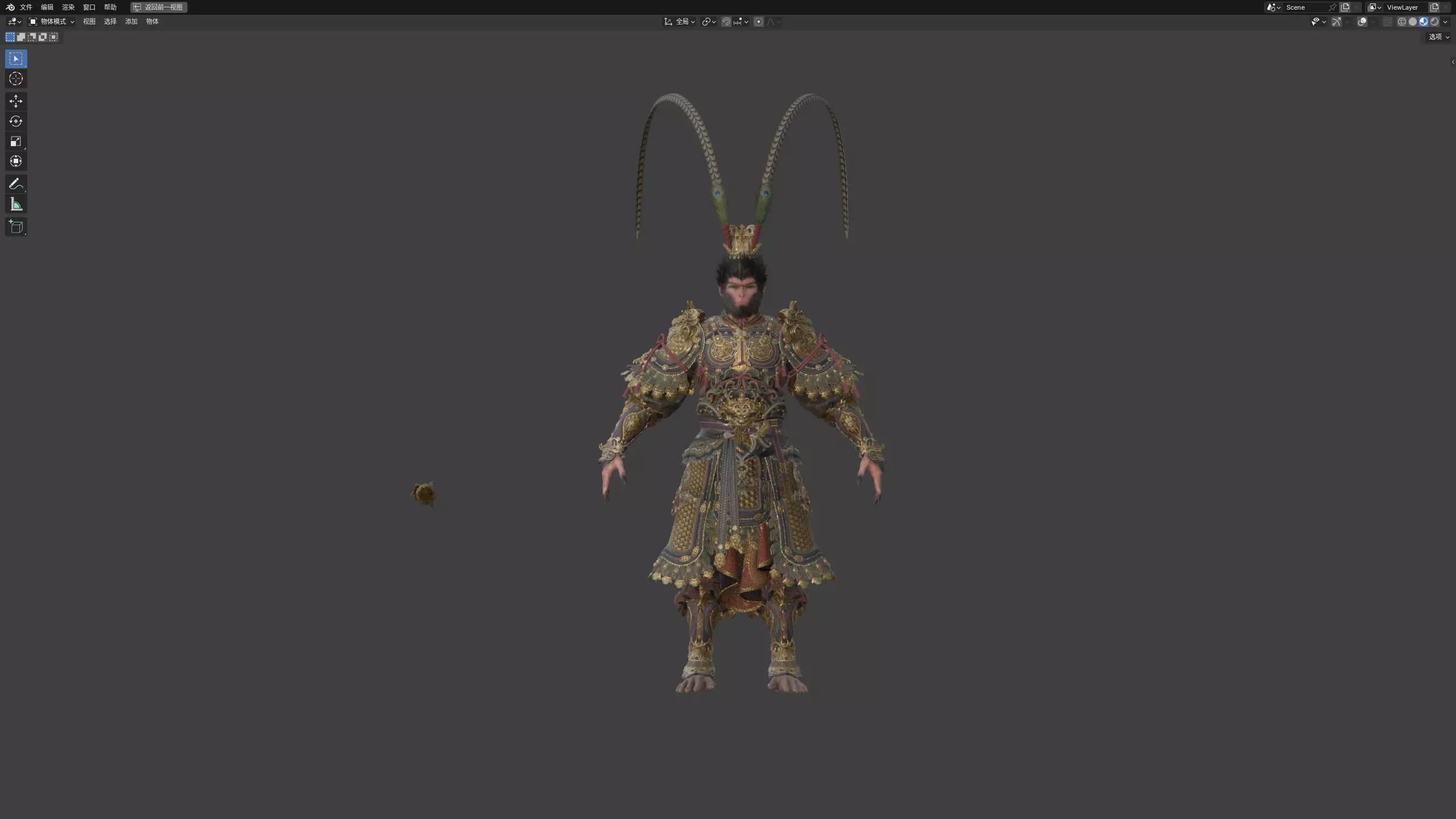The width and height of the screenshot is (1456, 819).
Task: Toggle viewport overlays
Action: [x=1362, y=22]
